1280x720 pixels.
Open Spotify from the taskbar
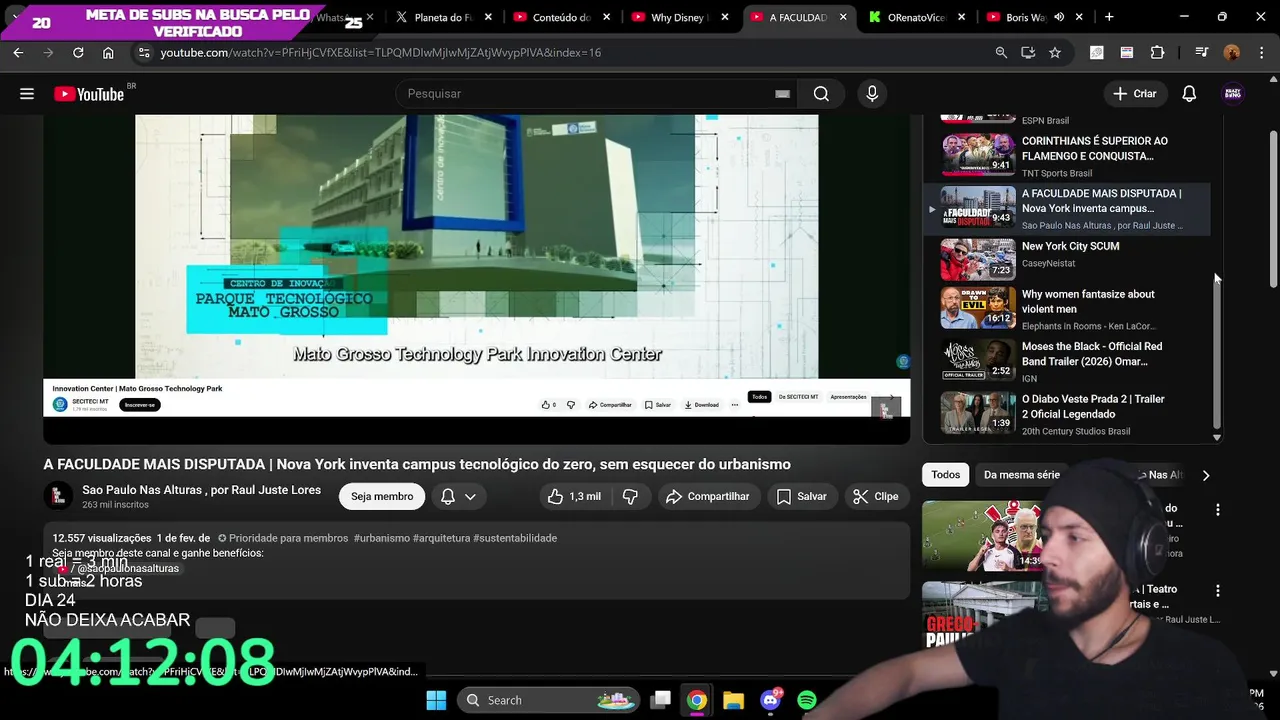point(807,700)
